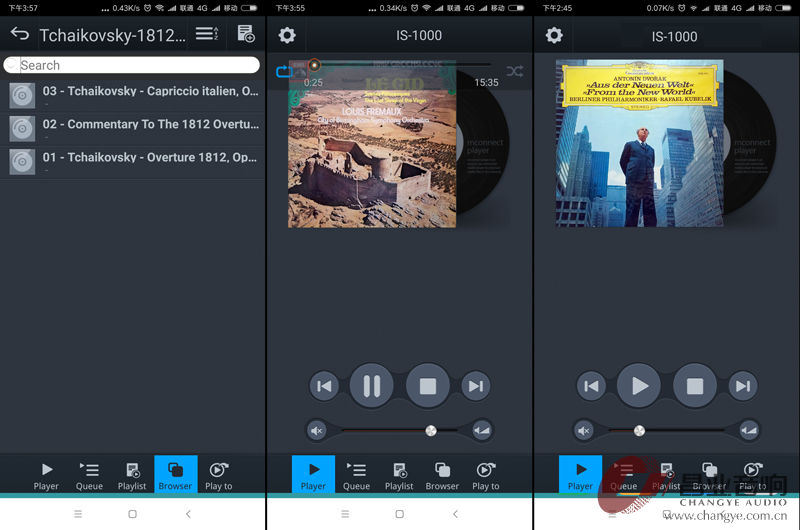Open track 03 Capriccio italien

click(x=133, y=95)
